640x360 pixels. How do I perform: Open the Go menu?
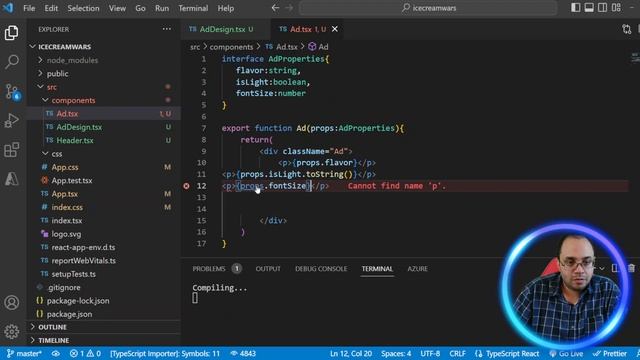pos(140,8)
